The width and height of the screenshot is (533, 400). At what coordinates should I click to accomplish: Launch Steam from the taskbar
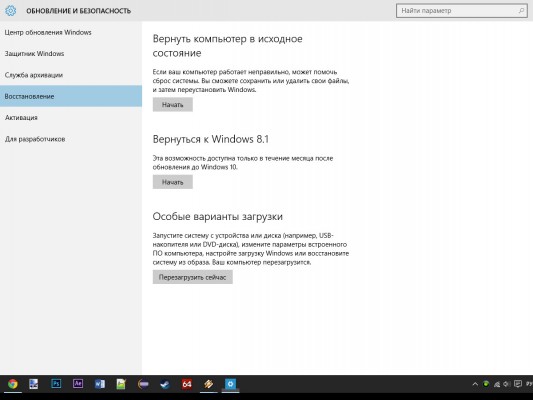(x=165, y=384)
